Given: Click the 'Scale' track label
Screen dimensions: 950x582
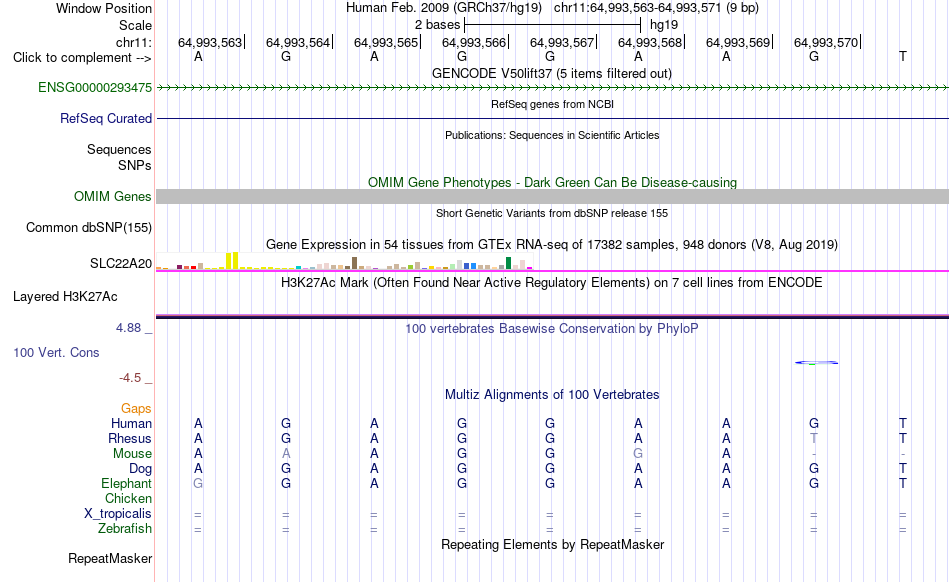Looking at the screenshot, I should click(135, 25).
